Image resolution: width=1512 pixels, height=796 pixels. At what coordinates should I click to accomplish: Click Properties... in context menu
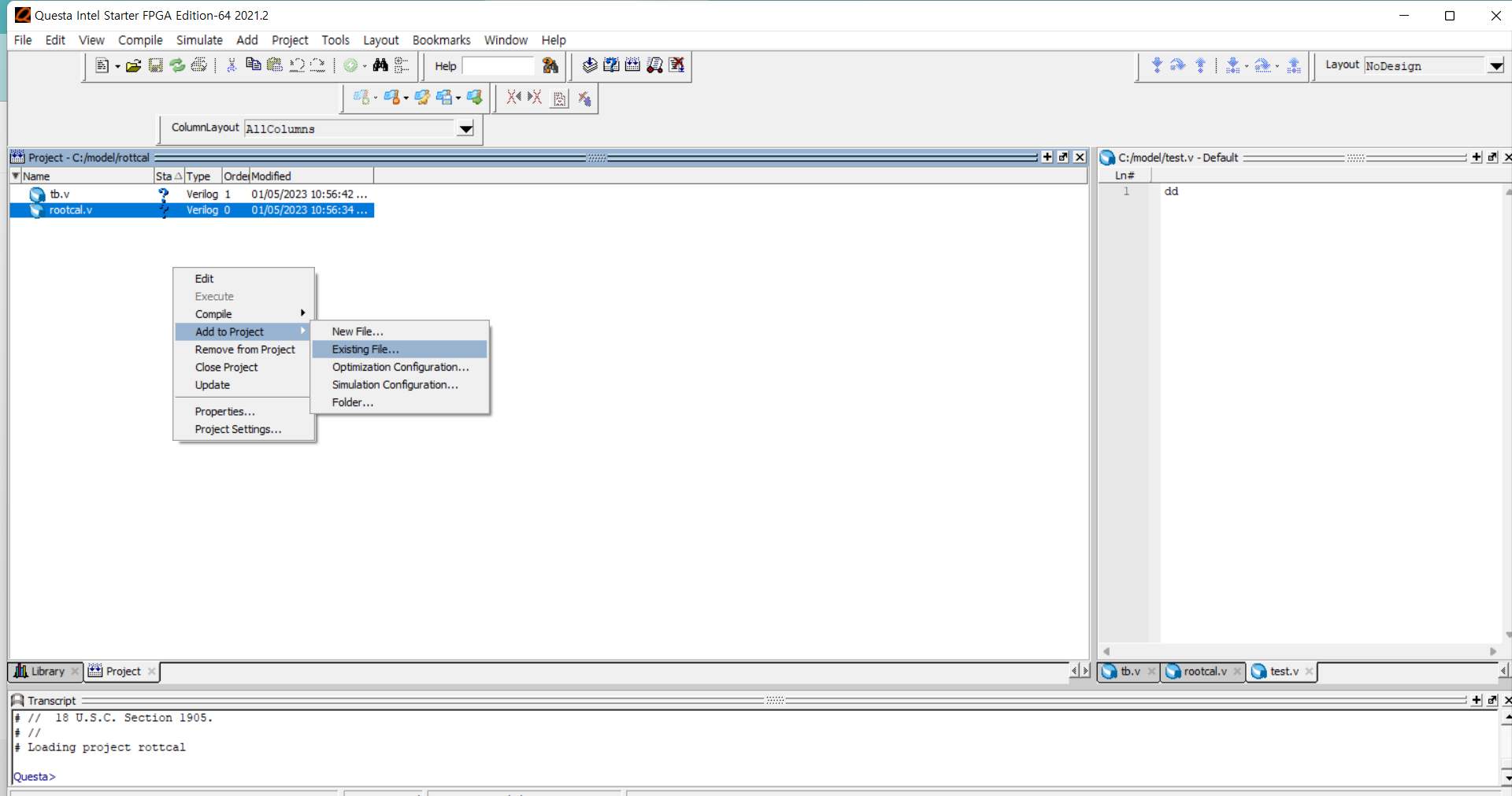[x=243, y=412]
